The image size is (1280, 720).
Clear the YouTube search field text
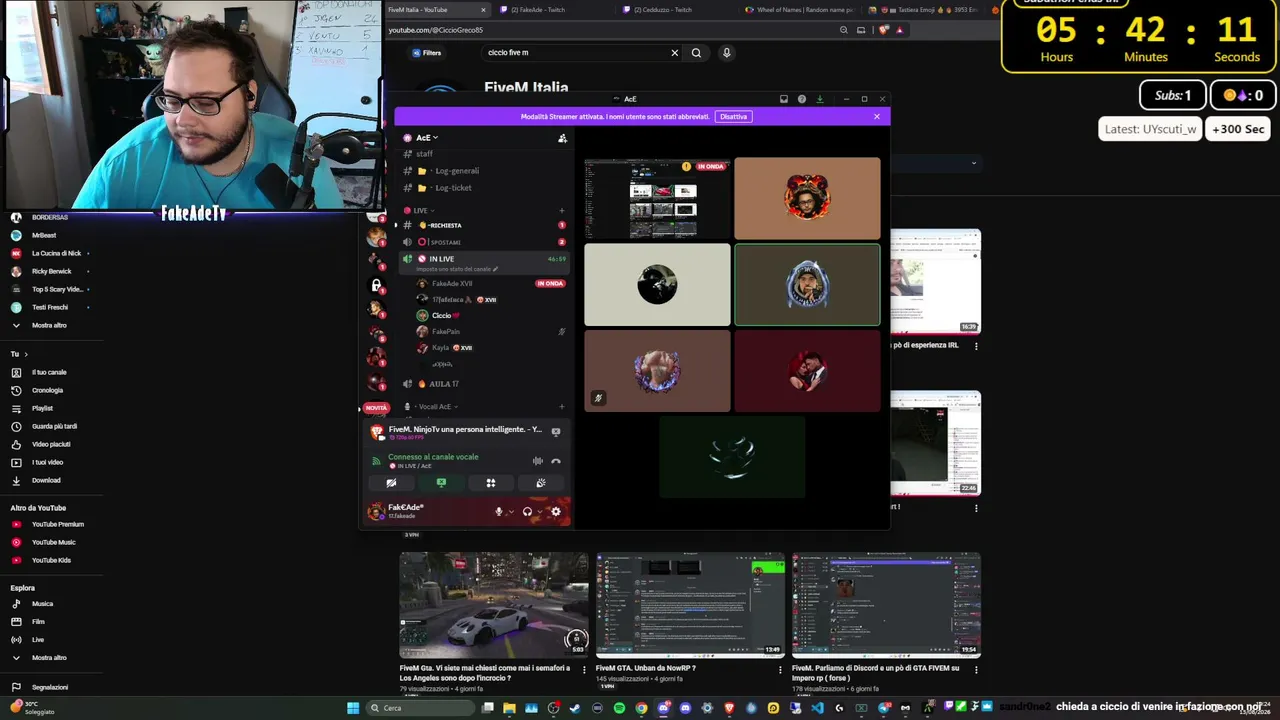point(674,53)
